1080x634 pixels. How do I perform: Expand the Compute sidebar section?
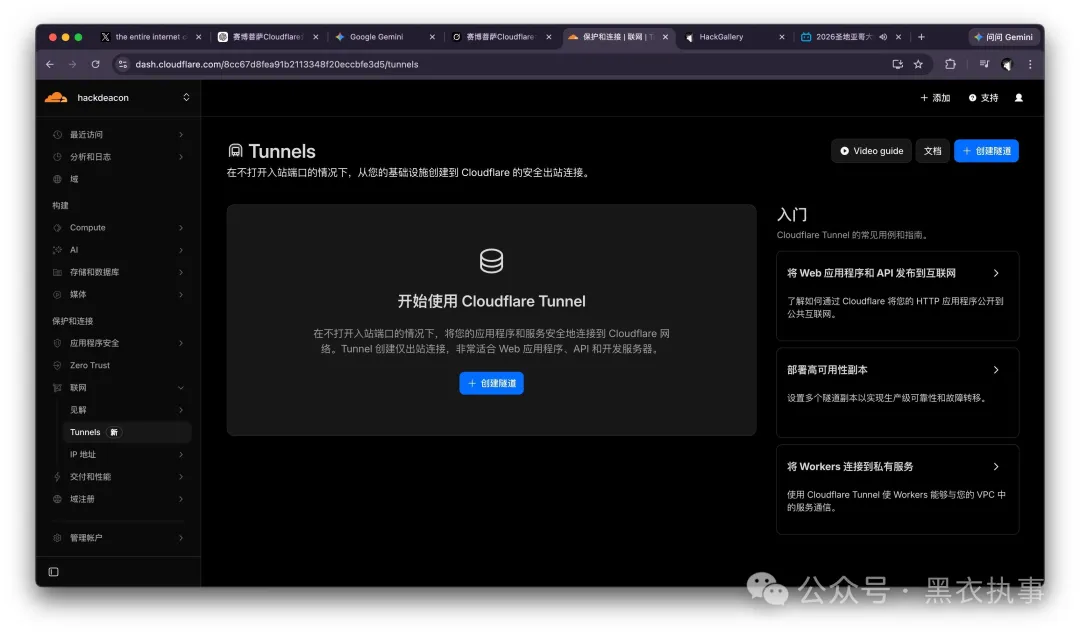click(x=118, y=227)
